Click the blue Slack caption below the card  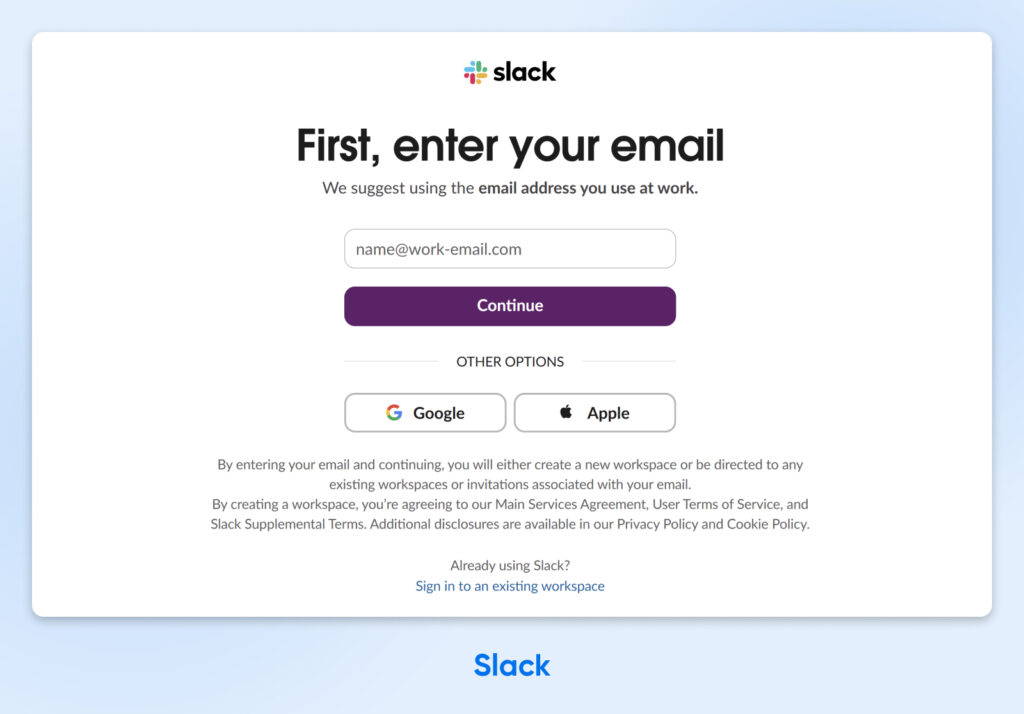pyautogui.click(x=511, y=665)
